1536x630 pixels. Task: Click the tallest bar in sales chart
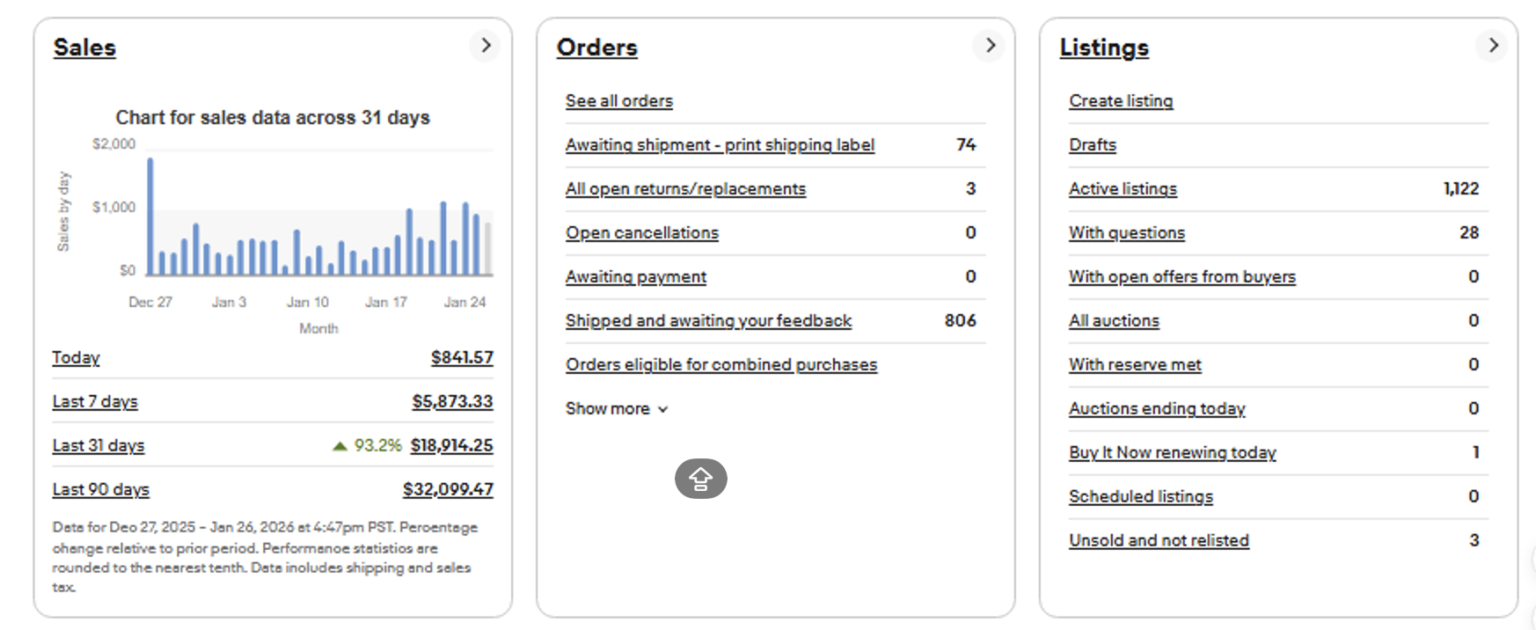(150, 216)
